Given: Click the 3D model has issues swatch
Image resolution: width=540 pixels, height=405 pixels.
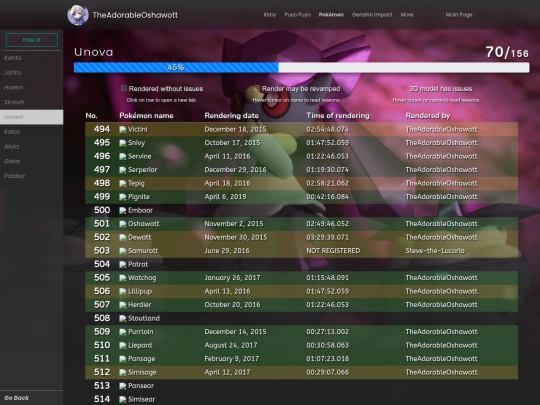Looking at the screenshot, I should [404, 88].
